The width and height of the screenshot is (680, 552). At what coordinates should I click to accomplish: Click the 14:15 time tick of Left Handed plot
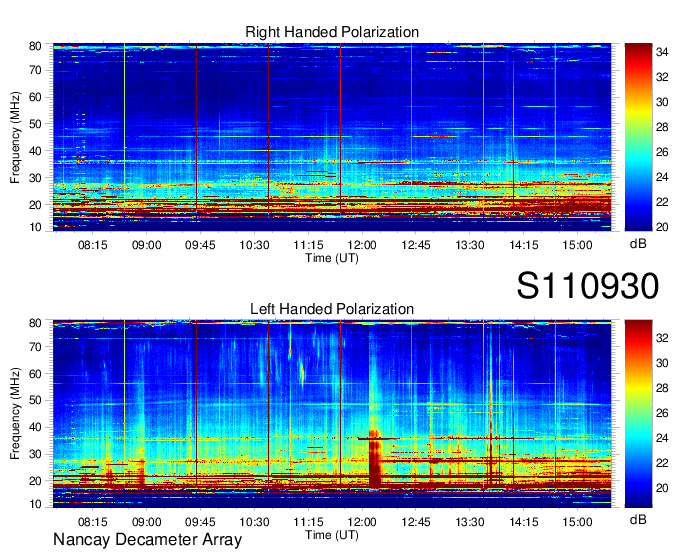coord(523,522)
